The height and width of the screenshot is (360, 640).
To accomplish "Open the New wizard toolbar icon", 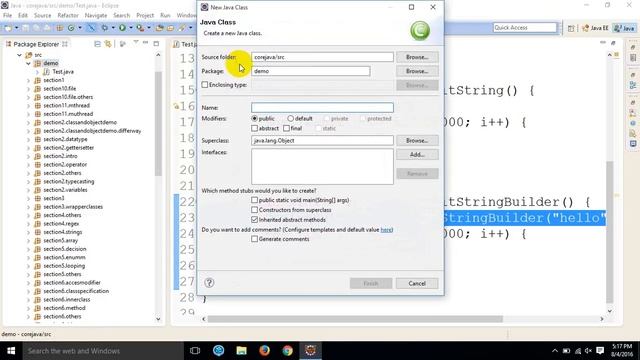I will click(8, 28).
